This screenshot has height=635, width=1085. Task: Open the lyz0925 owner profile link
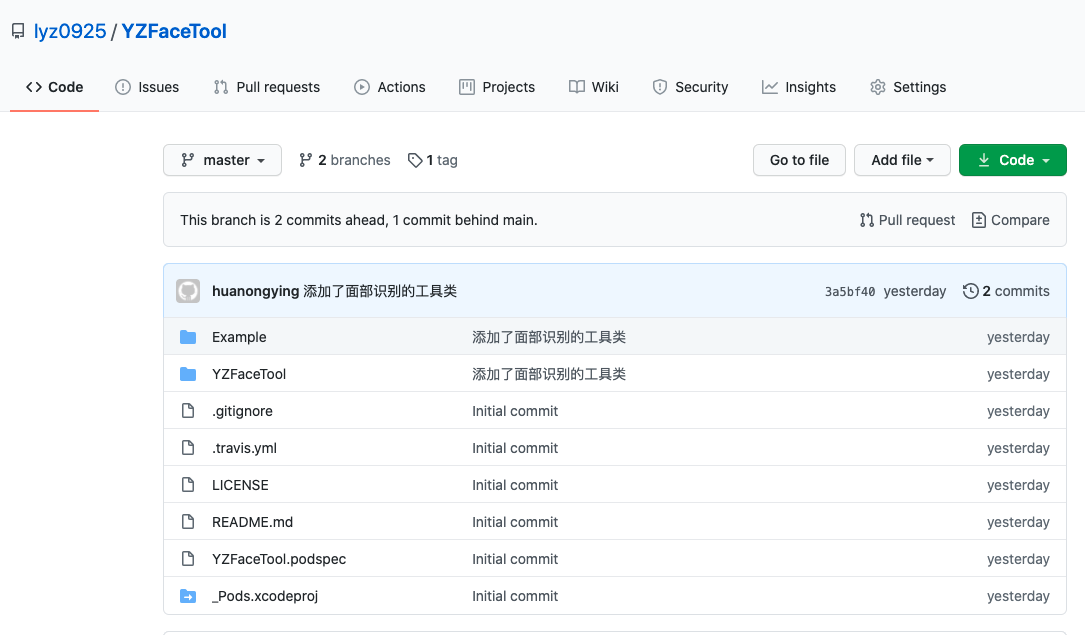click(70, 31)
